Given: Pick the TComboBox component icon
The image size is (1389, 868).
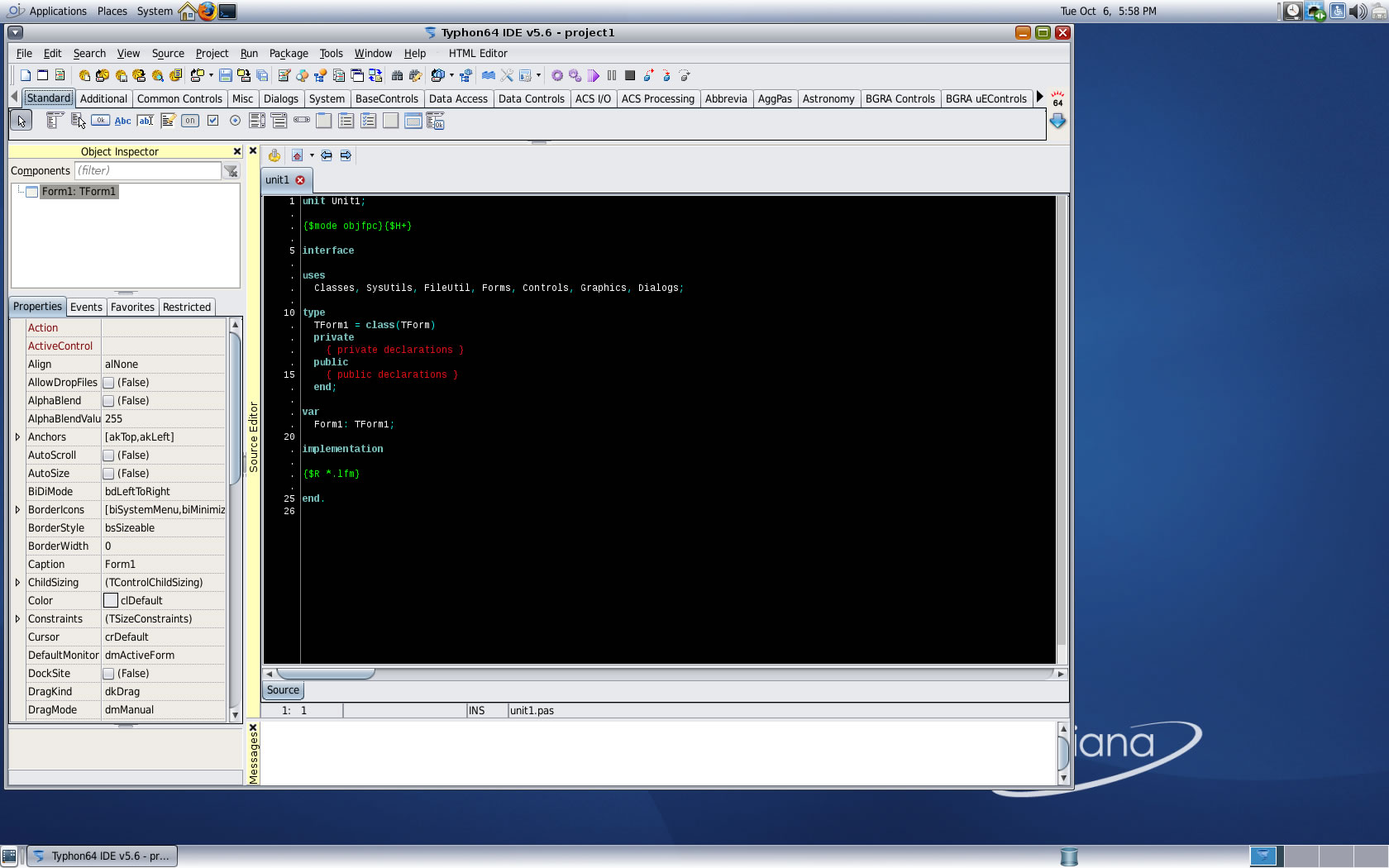Looking at the screenshot, I should click(x=279, y=121).
